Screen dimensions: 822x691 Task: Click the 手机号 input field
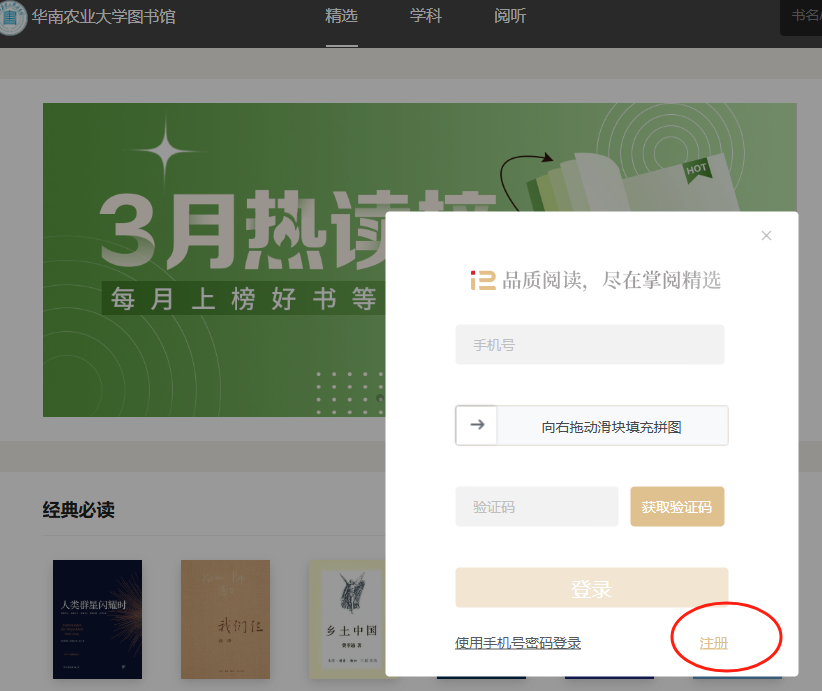[x=589, y=345]
